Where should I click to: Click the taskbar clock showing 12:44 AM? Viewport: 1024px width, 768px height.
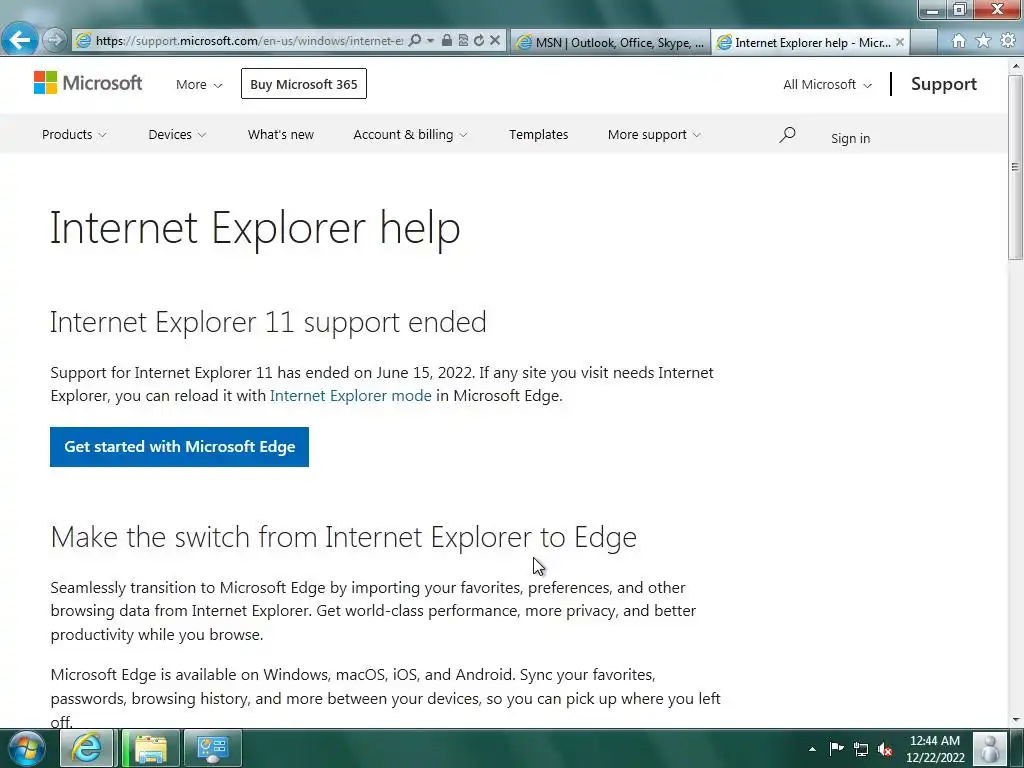pos(935,748)
